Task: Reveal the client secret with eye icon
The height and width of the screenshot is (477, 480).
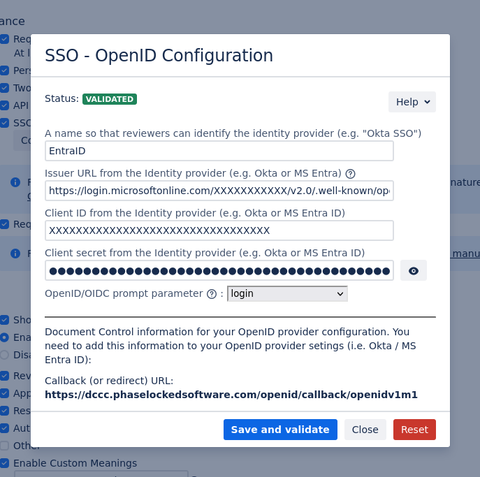Action: click(x=413, y=271)
